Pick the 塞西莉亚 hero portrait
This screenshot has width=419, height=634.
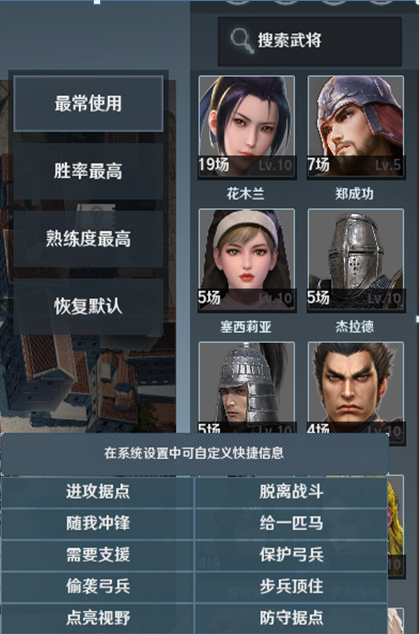(247, 260)
